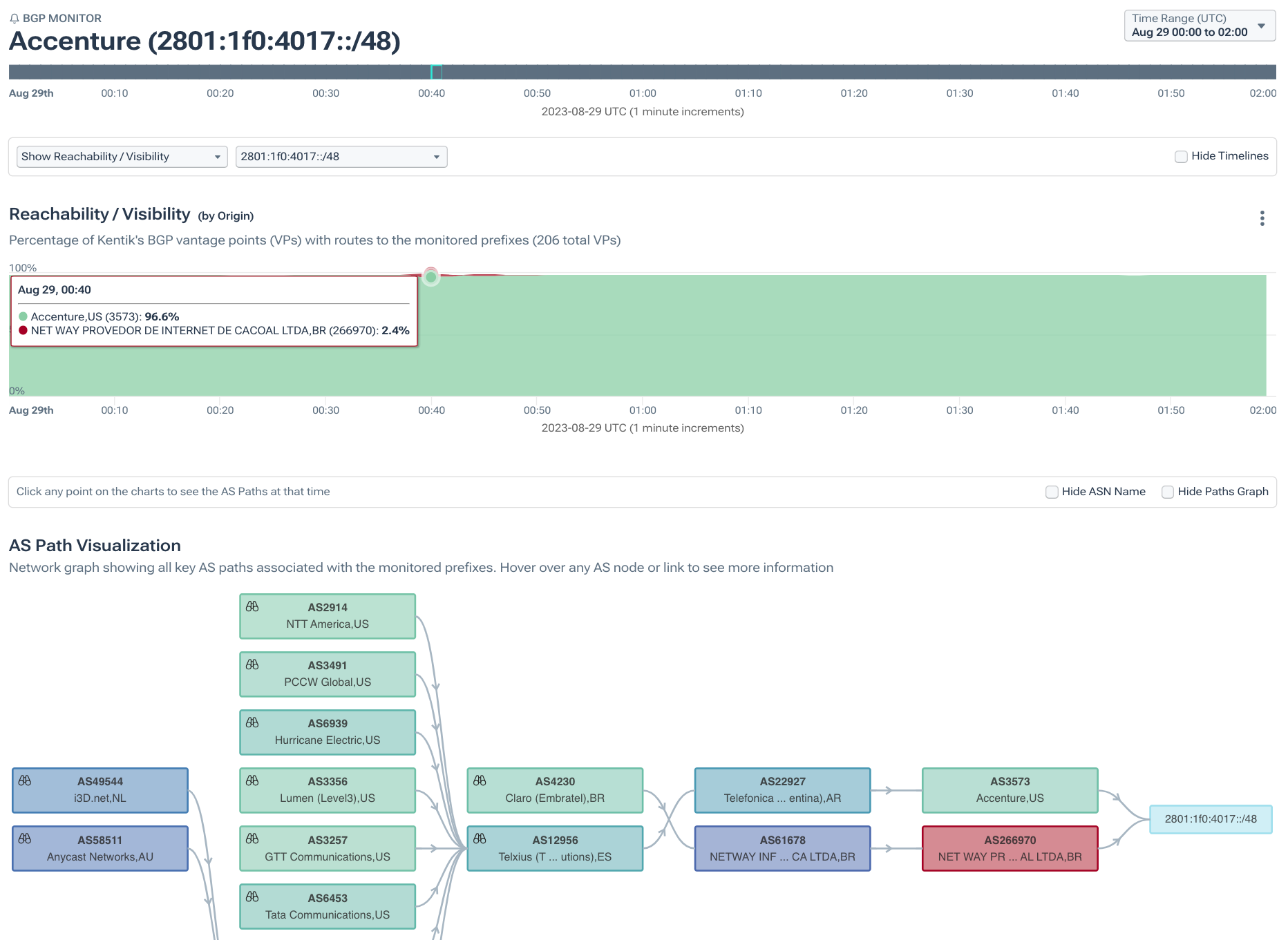Open the Reachability chart kebab menu
This screenshot has height=940, width=1288.
(x=1262, y=218)
